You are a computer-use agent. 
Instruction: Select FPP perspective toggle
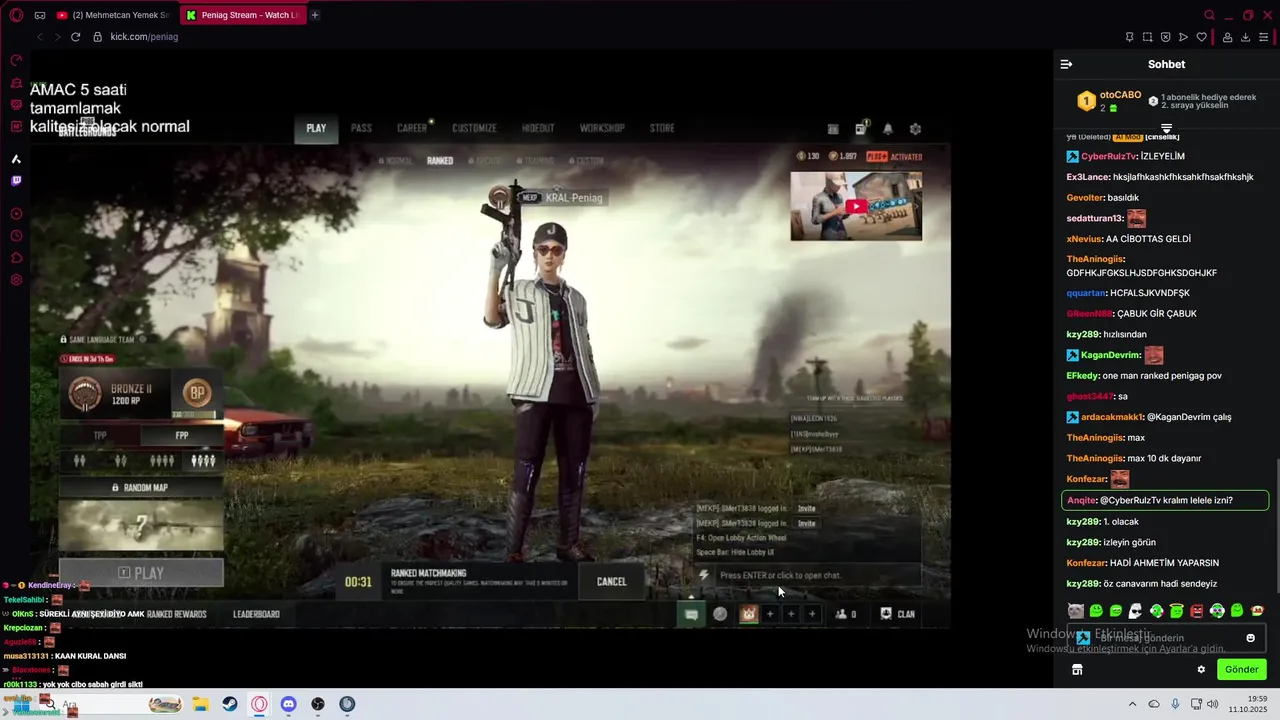coord(182,435)
